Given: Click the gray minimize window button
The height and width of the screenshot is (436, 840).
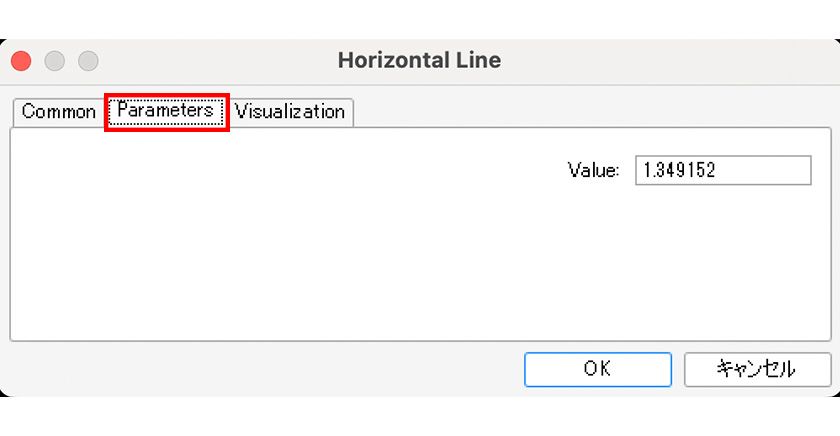Looking at the screenshot, I should click(x=55, y=61).
